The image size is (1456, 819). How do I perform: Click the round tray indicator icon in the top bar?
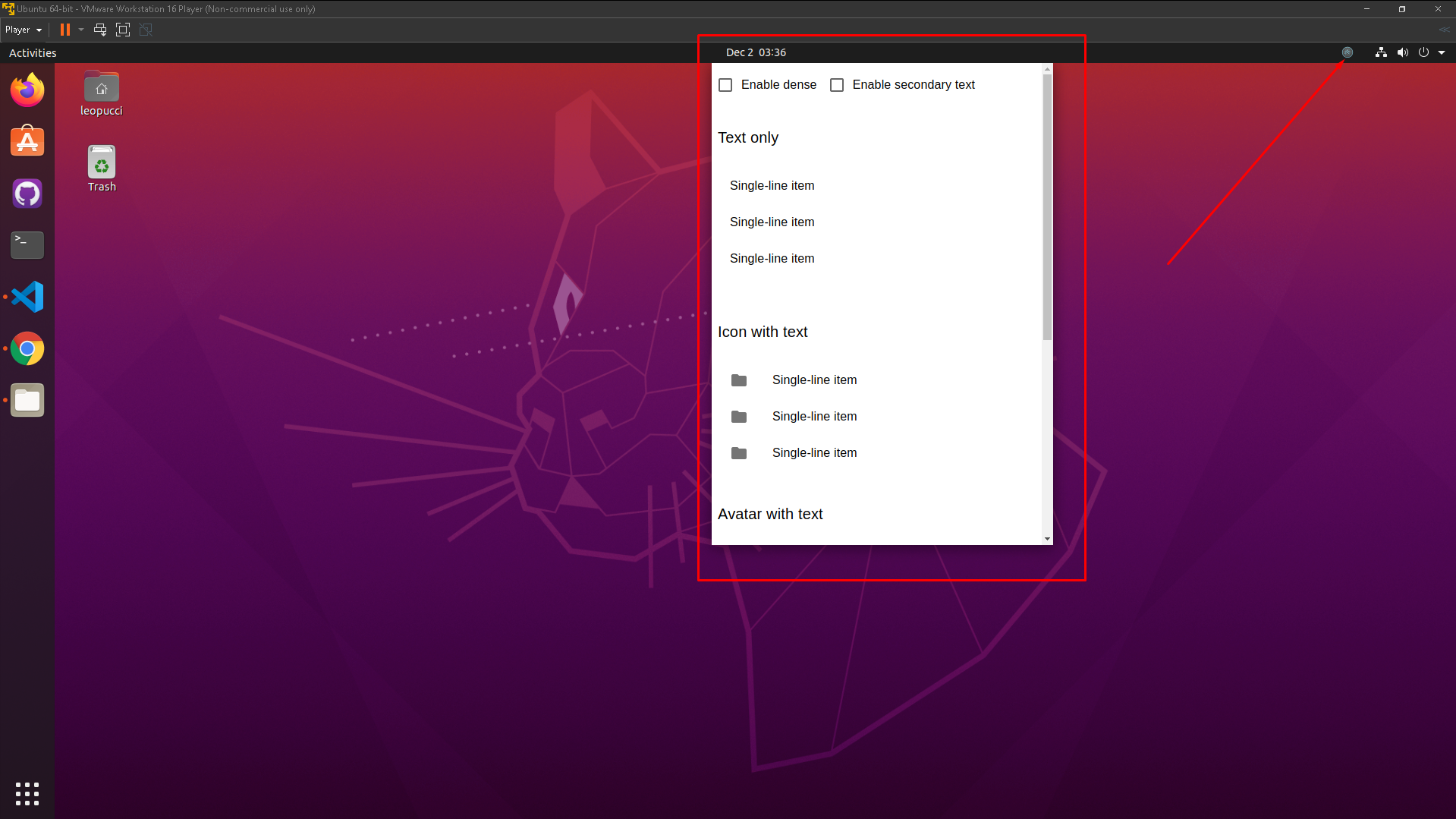pos(1348,52)
